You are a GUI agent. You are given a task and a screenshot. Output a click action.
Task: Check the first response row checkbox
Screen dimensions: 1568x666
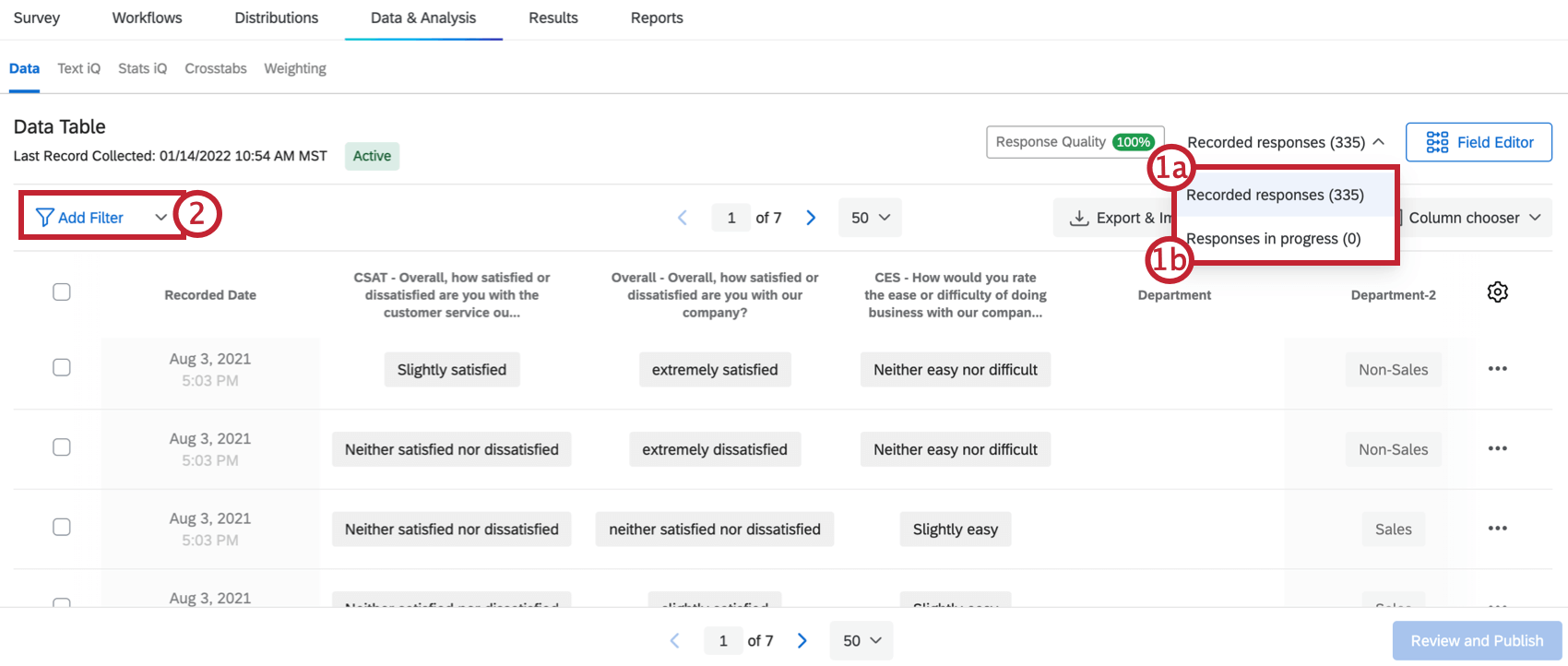[x=62, y=368]
